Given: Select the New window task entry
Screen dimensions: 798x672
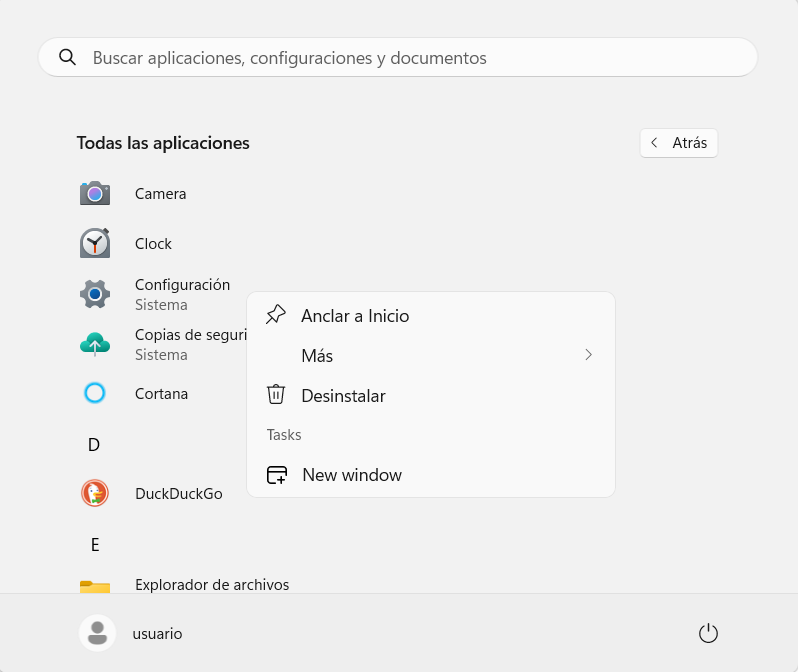Looking at the screenshot, I should point(352,475).
